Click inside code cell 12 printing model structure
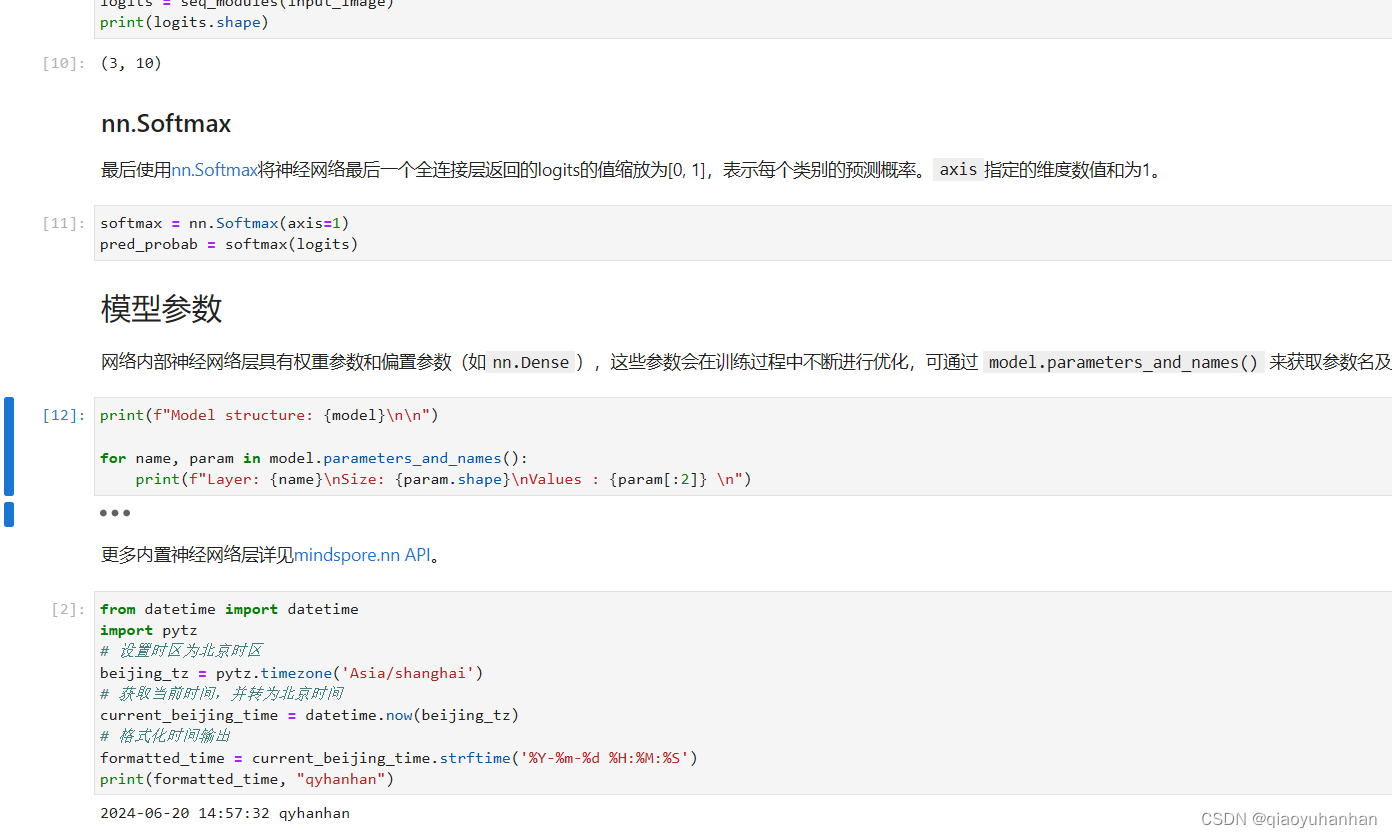 click(x=743, y=447)
